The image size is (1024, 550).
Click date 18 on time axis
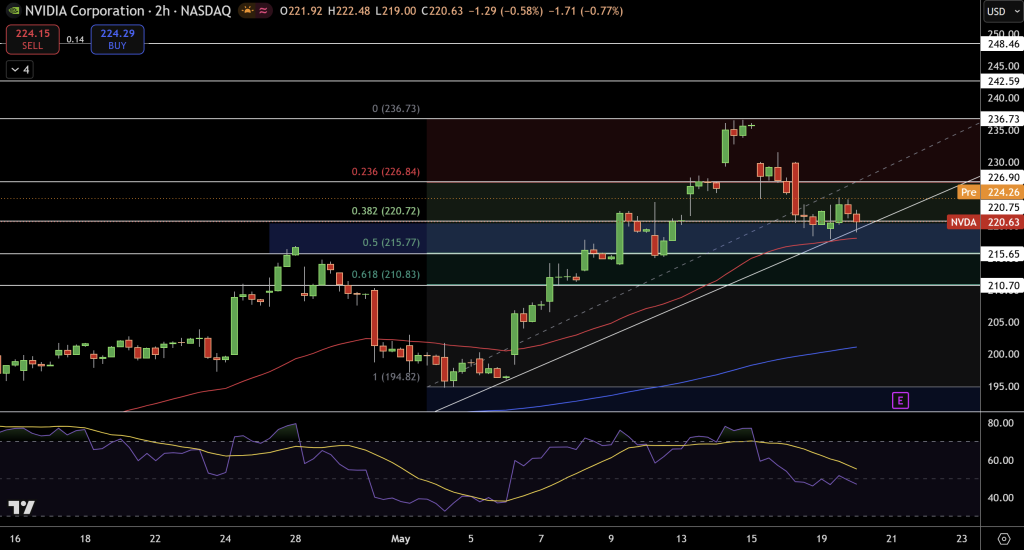point(85,539)
